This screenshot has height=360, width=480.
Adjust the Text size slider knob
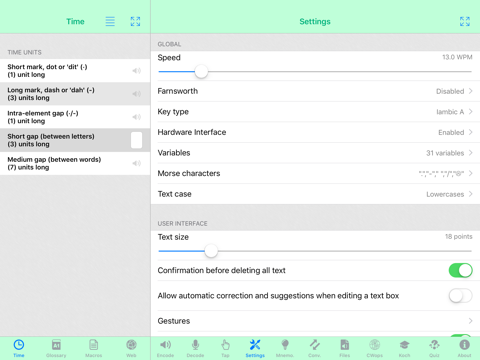211,251
